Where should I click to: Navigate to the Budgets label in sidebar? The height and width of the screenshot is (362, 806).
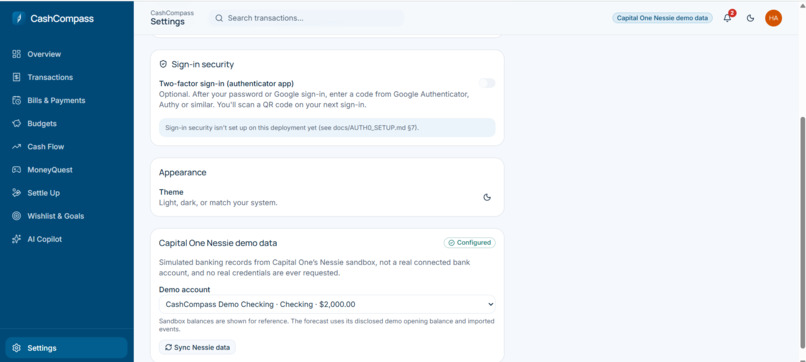coord(42,123)
